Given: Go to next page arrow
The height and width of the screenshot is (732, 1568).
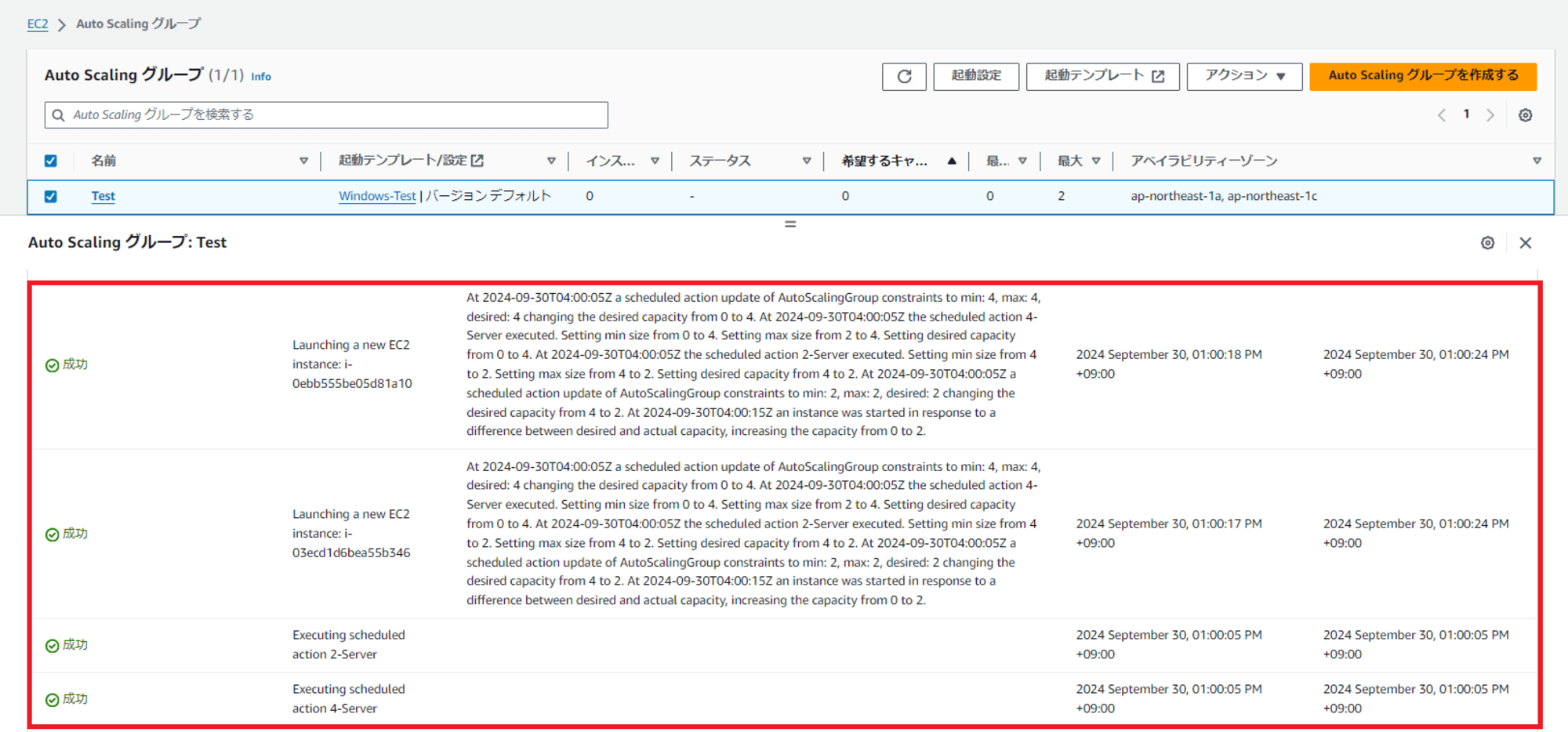Looking at the screenshot, I should [1490, 115].
